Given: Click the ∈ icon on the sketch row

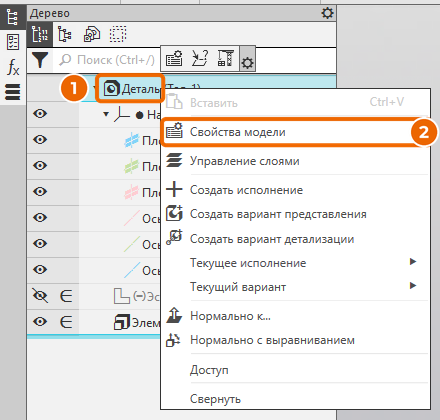Looking at the screenshot, I should click(66, 296).
